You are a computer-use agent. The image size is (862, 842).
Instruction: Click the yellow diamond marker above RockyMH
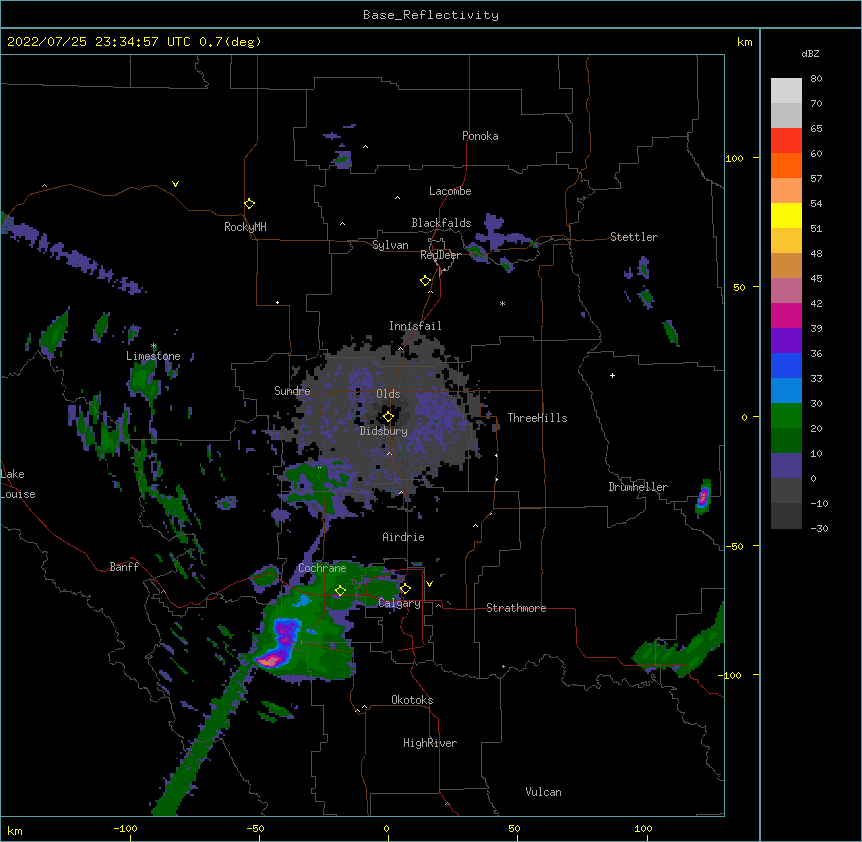(249, 204)
